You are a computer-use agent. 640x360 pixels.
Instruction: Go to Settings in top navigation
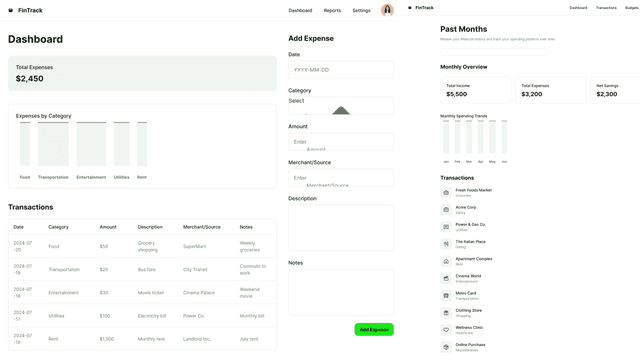coord(361,11)
